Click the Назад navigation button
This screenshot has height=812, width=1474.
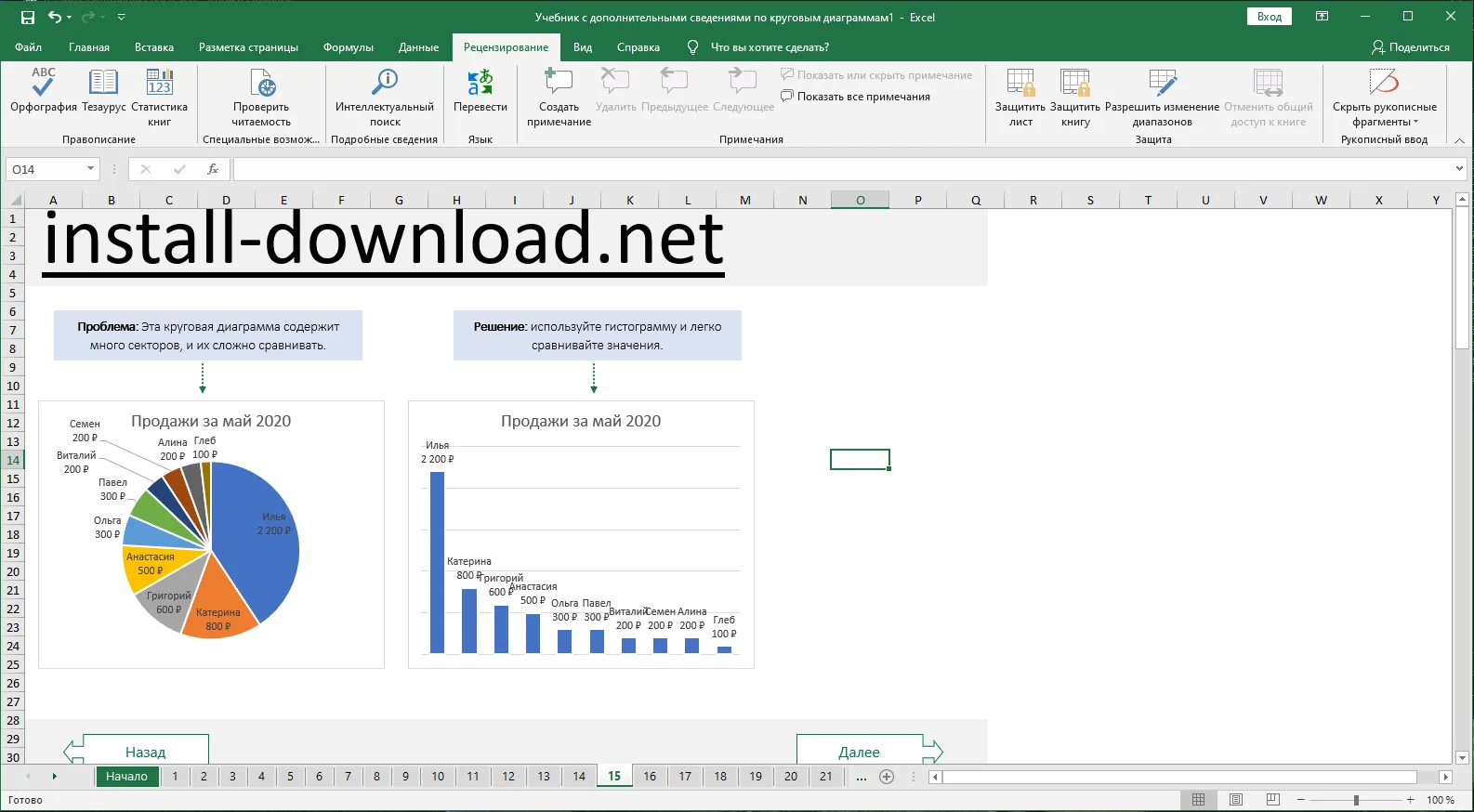point(145,752)
